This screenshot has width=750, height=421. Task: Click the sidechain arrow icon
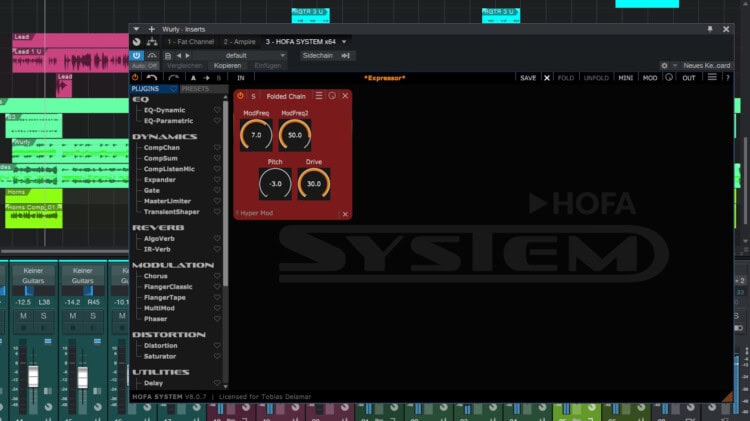tap(345, 55)
